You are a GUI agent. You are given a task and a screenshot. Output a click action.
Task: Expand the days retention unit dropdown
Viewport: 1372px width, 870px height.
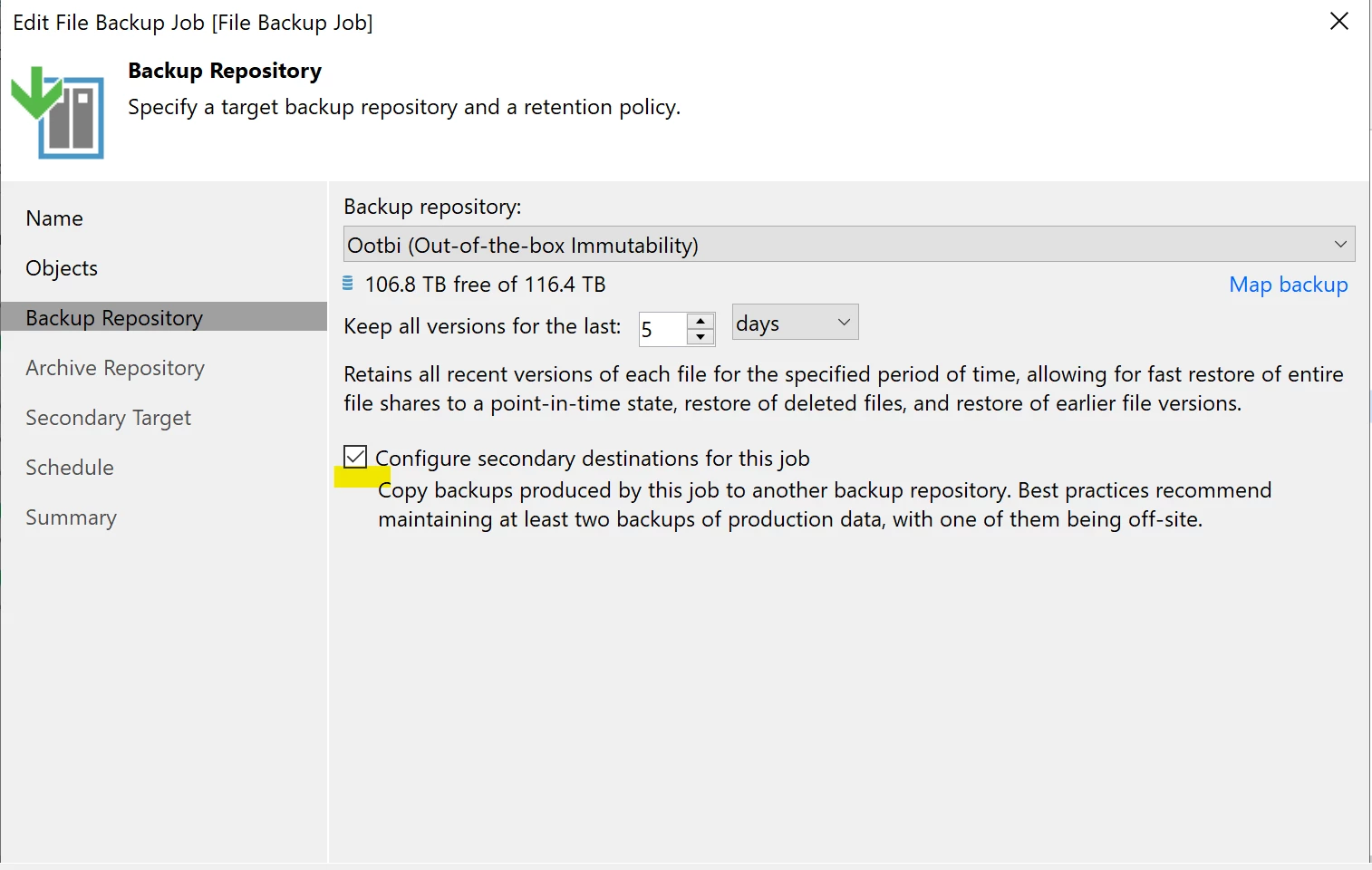click(795, 323)
